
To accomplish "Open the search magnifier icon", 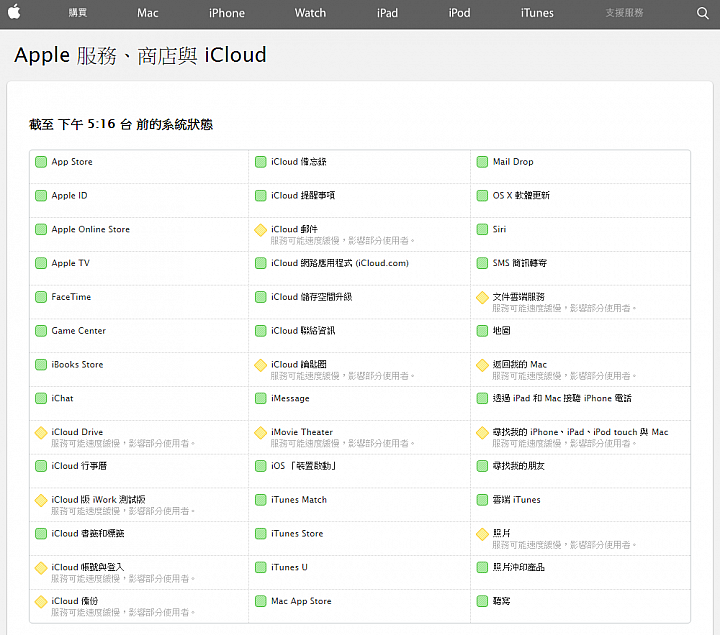I will click(x=703, y=13).
